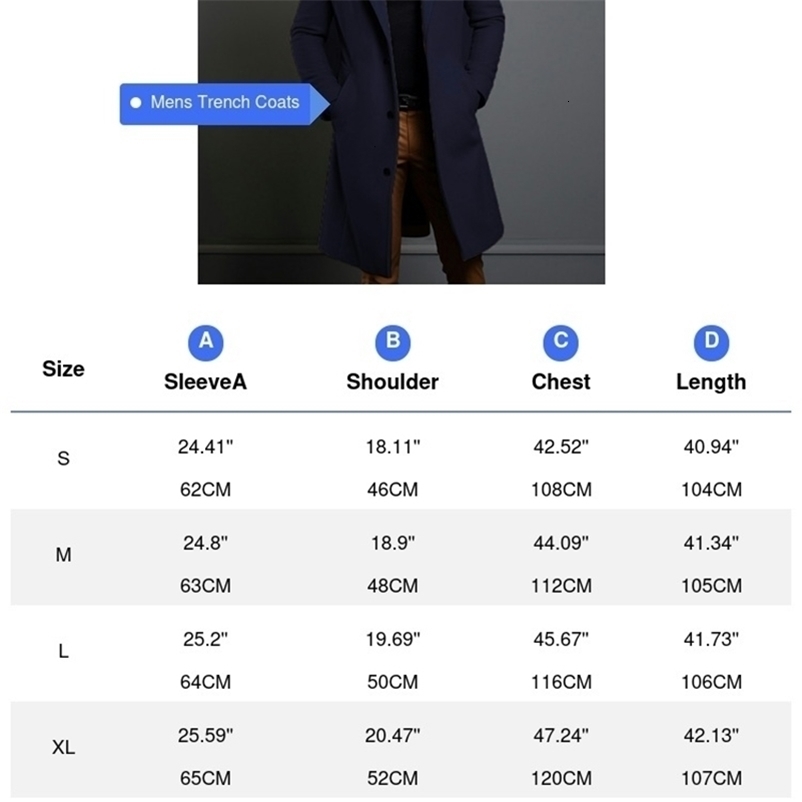Image resolution: width=802 pixels, height=802 pixels.
Task: Click the blue A circle icon
Action: point(205,342)
